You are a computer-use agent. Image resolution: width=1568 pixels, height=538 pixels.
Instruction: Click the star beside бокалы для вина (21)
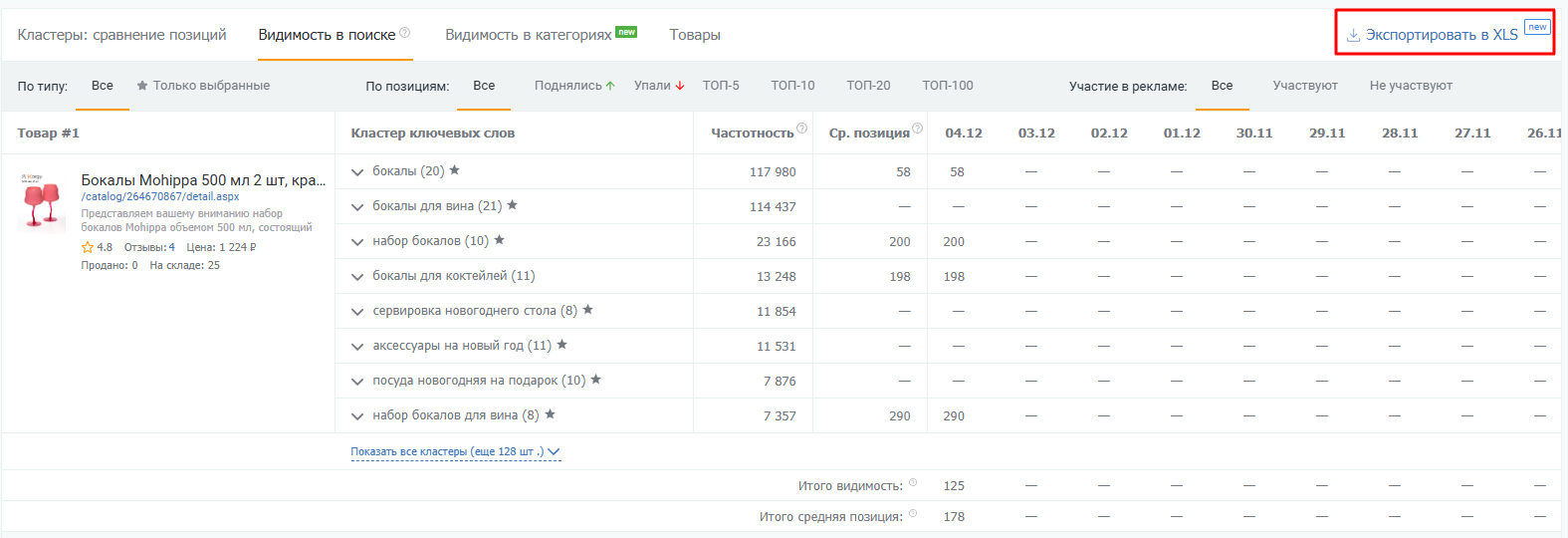coord(512,205)
